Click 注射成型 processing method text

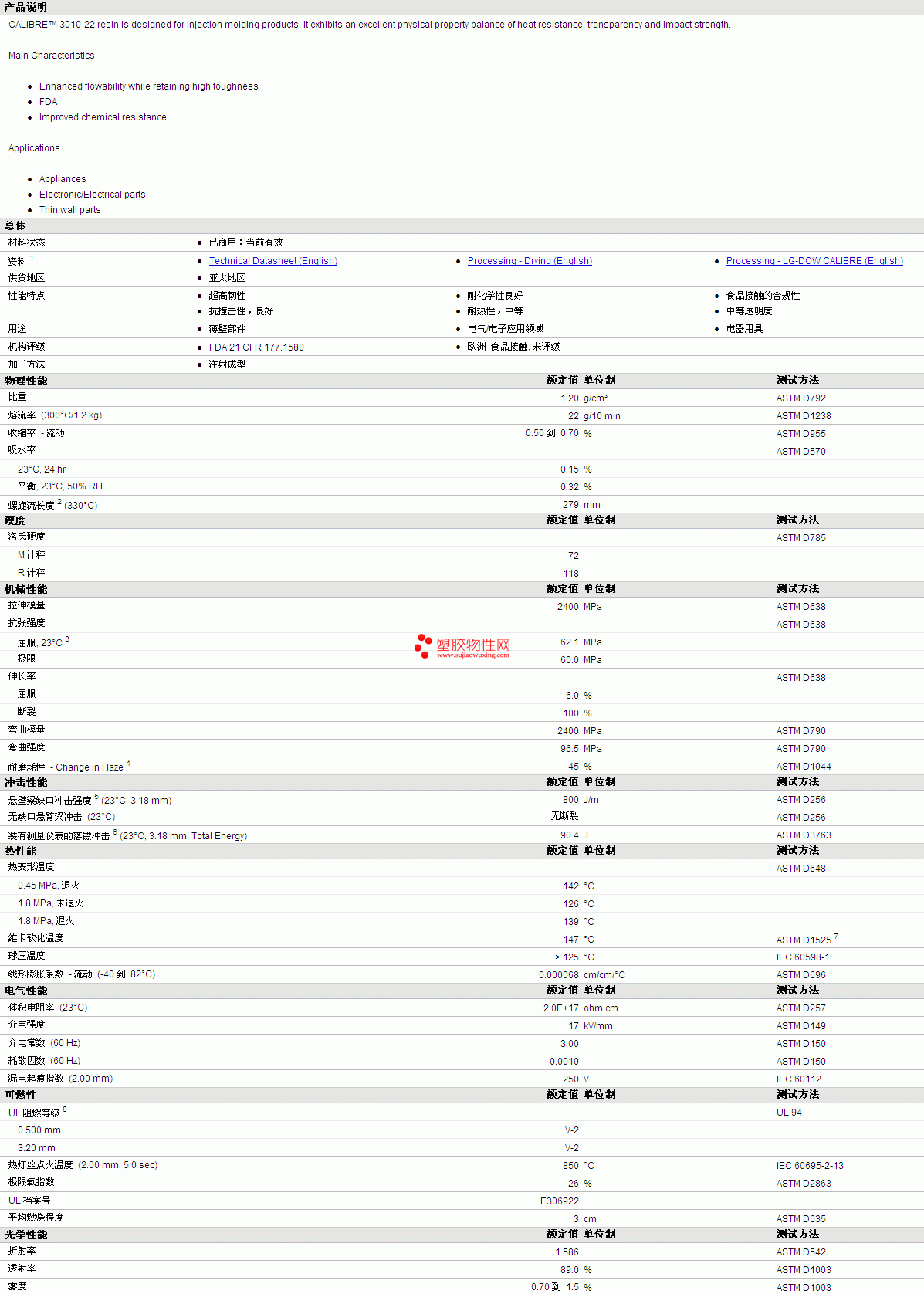coord(227,364)
